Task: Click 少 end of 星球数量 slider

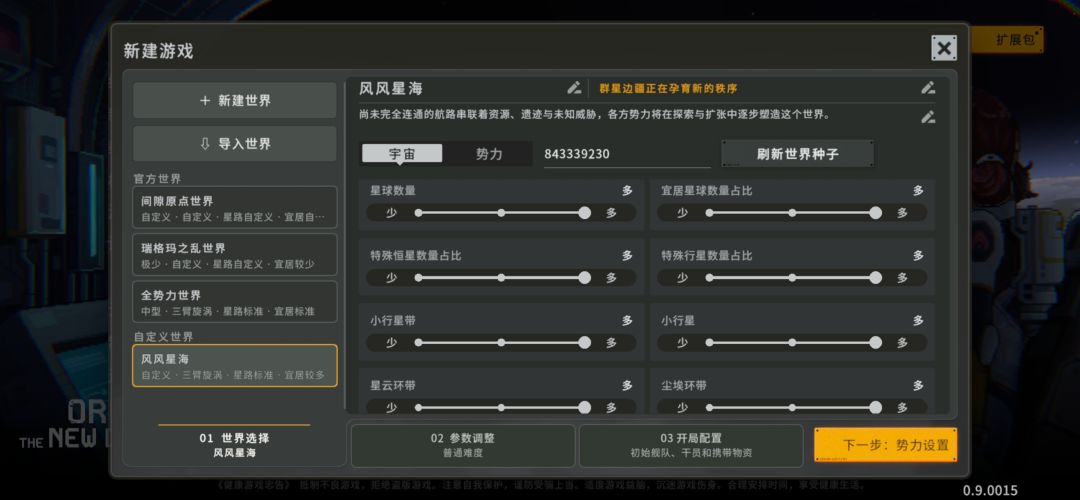Action: point(391,213)
